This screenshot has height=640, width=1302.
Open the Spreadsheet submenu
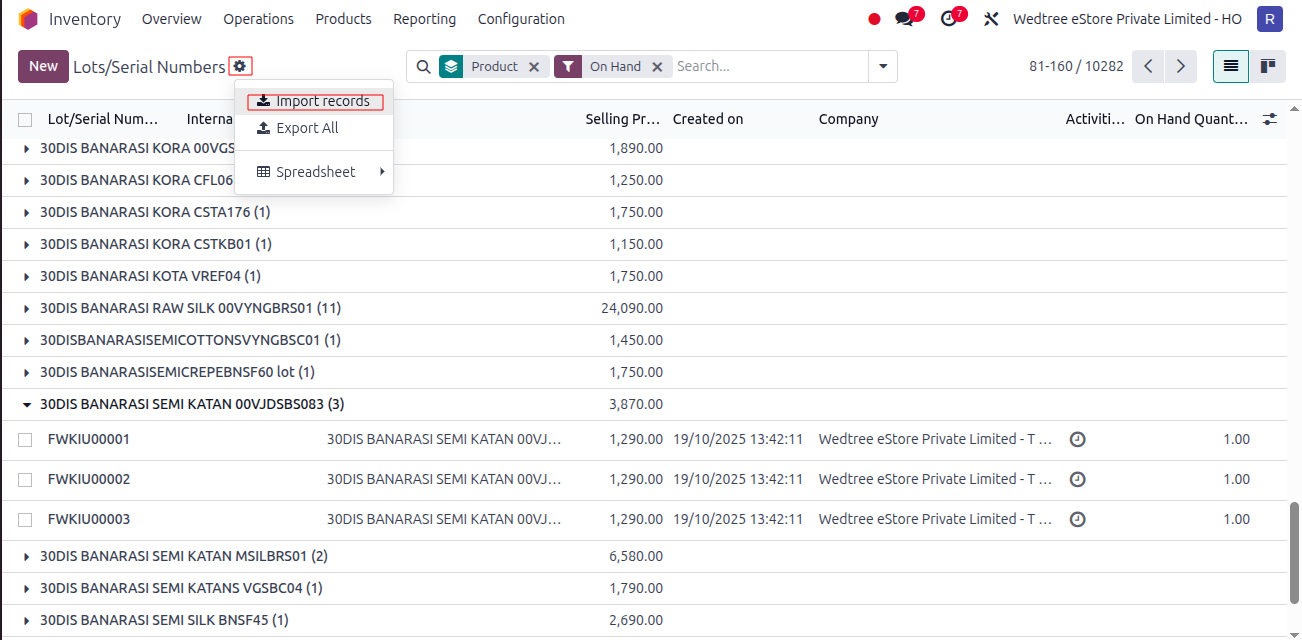(314, 172)
